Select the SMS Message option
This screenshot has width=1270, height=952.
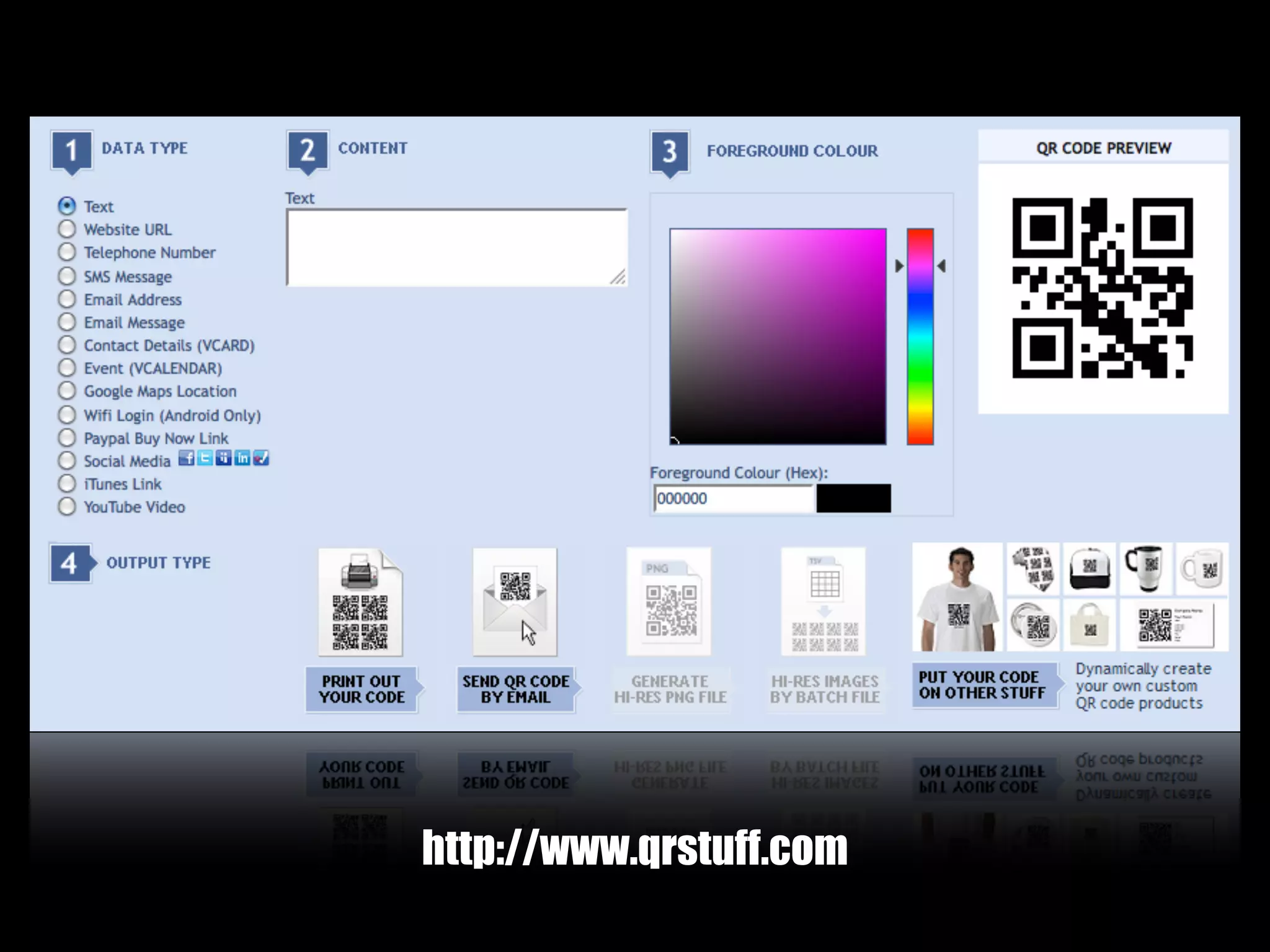point(67,275)
